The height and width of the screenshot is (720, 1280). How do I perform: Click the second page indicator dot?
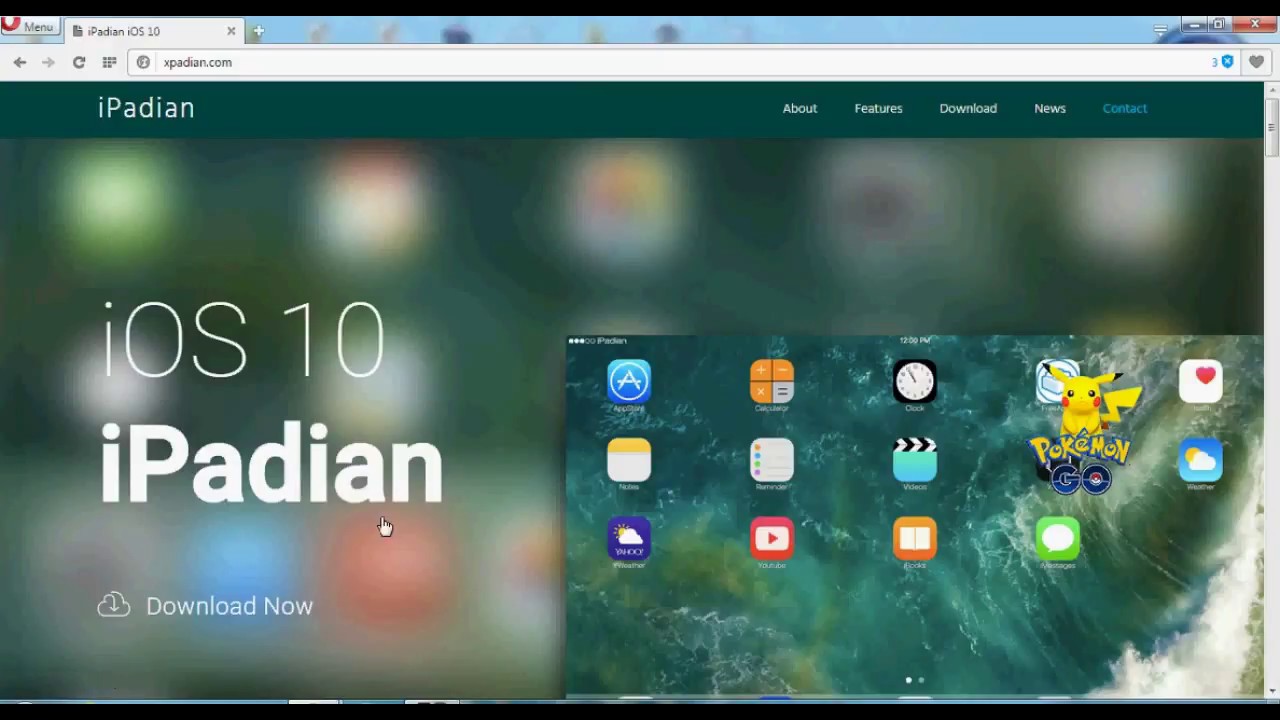(x=921, y=680)
